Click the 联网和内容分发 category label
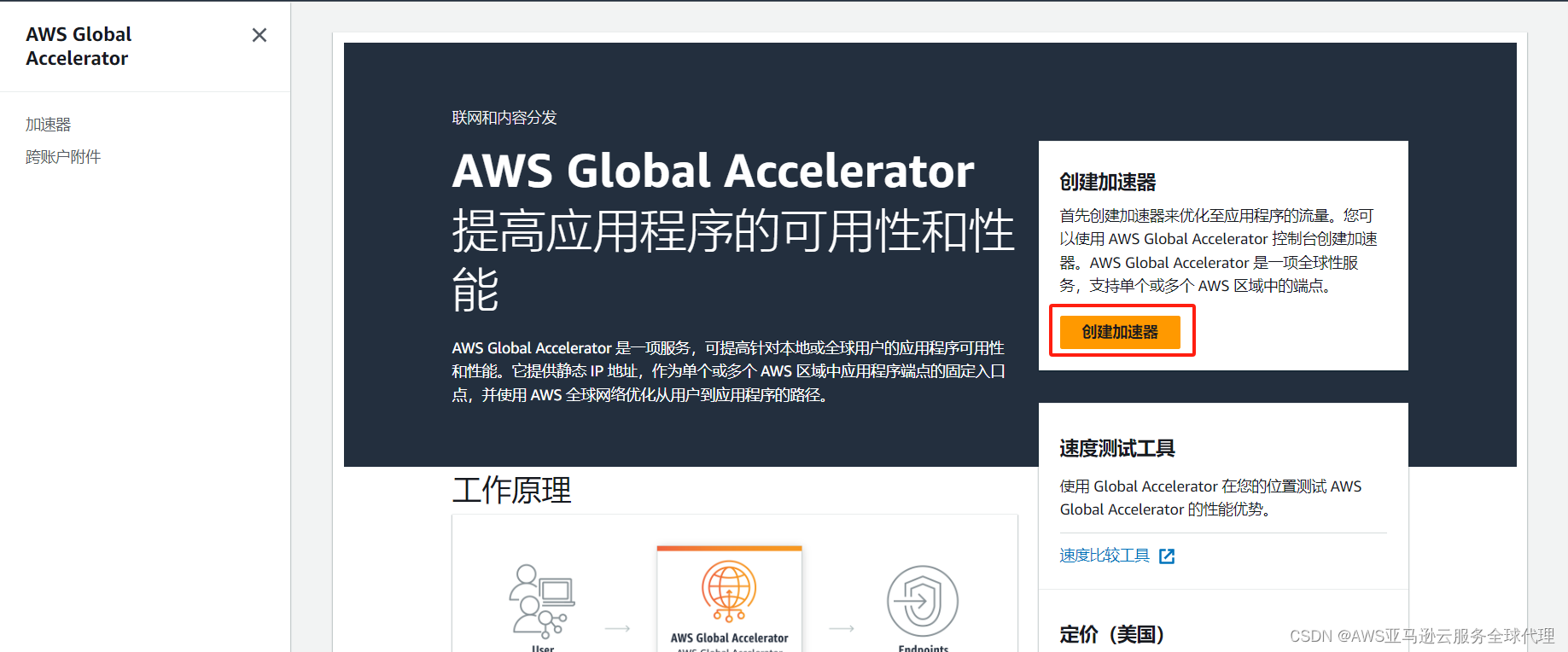 coord(504,118)
